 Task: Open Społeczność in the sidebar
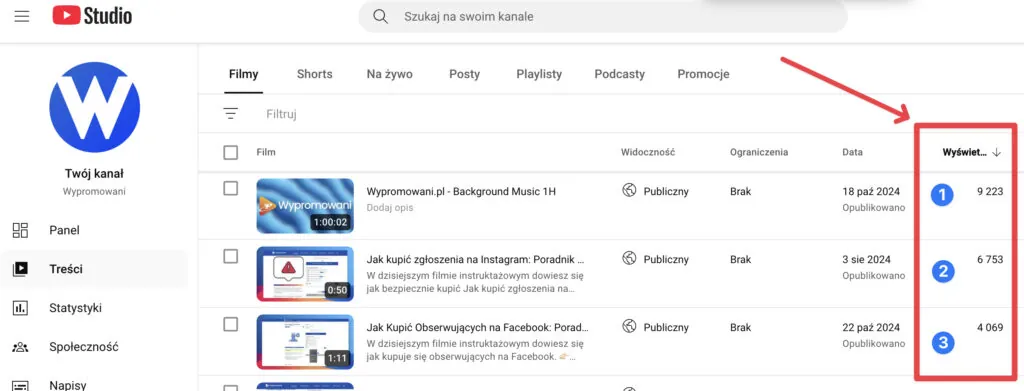click(84, 347)
